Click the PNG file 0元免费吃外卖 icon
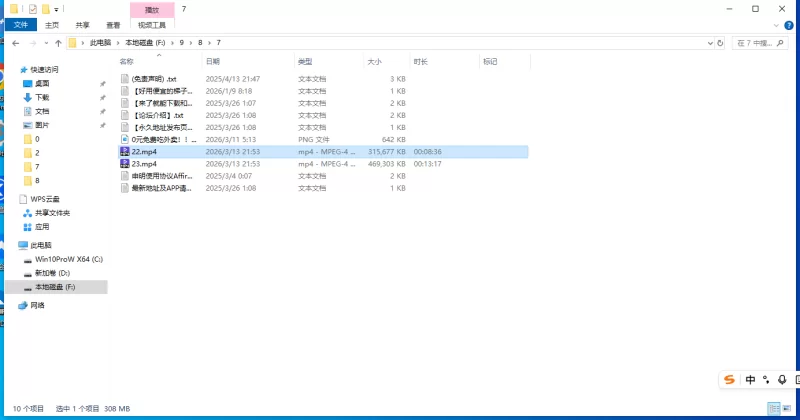This screenshot has height=420, width=800. point(124,139)
